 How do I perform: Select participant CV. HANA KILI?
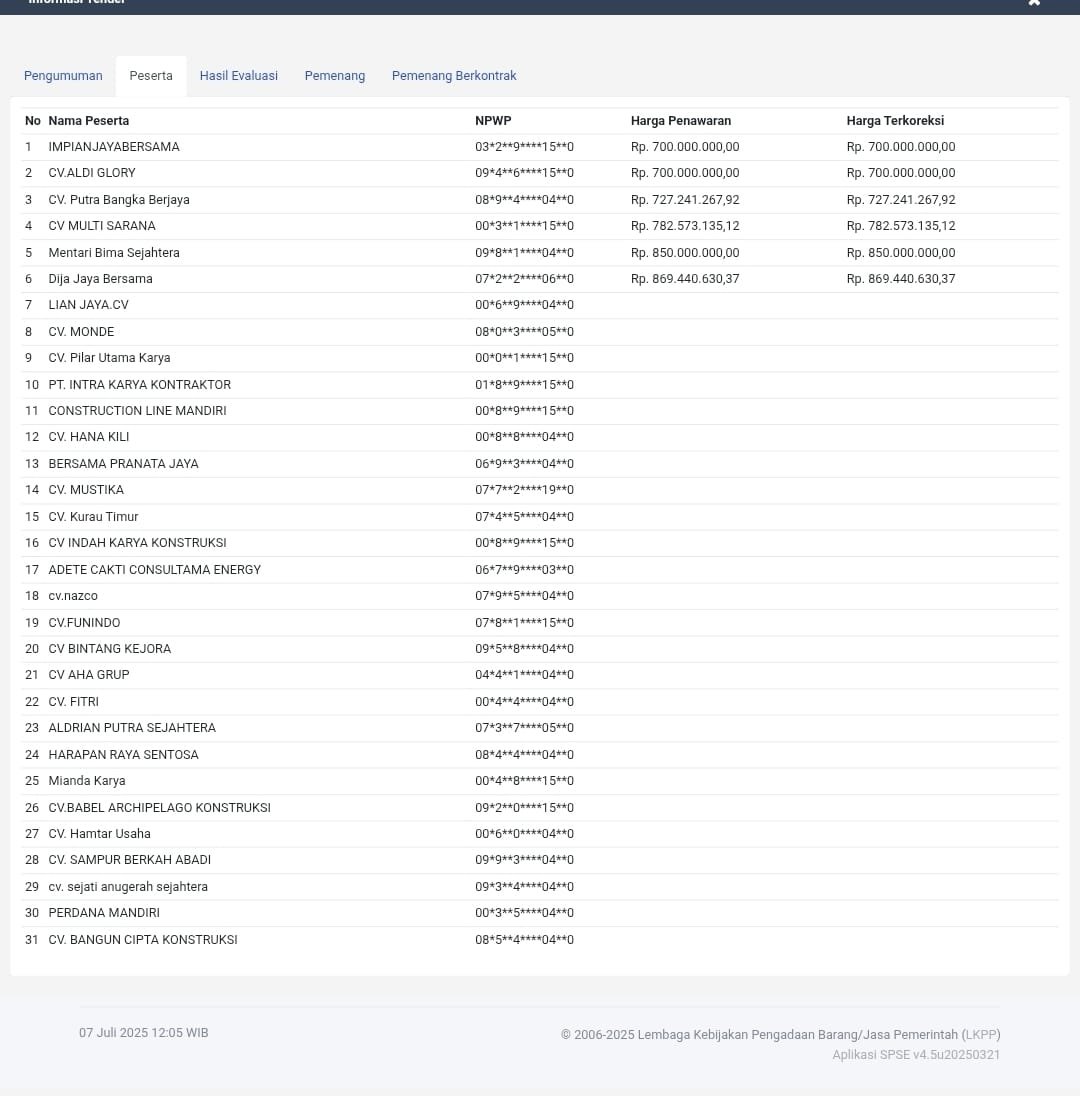89,437
